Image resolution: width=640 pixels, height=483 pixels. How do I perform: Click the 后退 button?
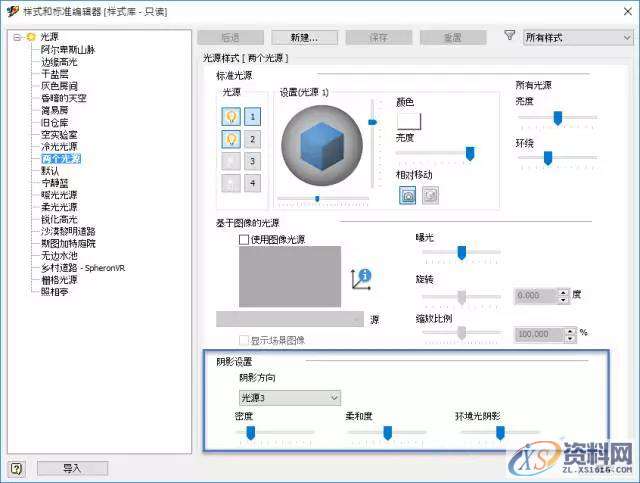point(231,38)
